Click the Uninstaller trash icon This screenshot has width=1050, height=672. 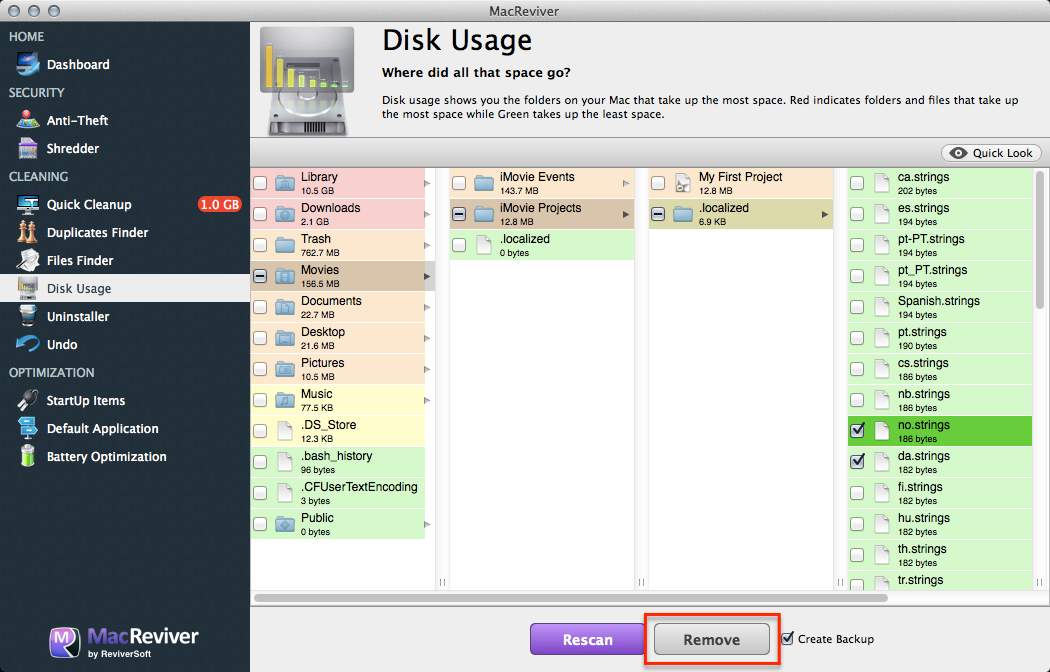point(28,316)
